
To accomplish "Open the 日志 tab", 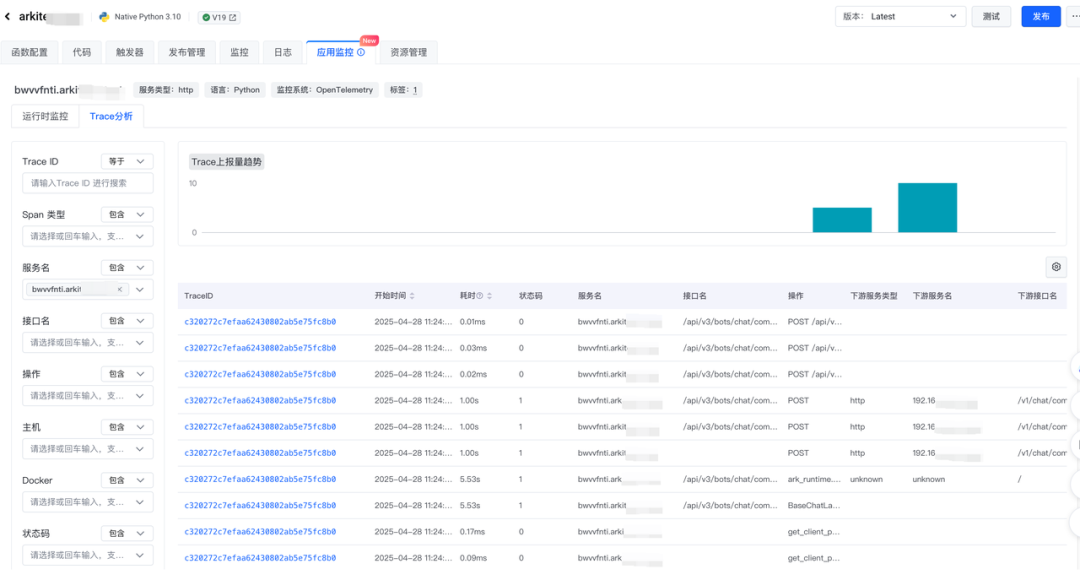I will (283, 52).
